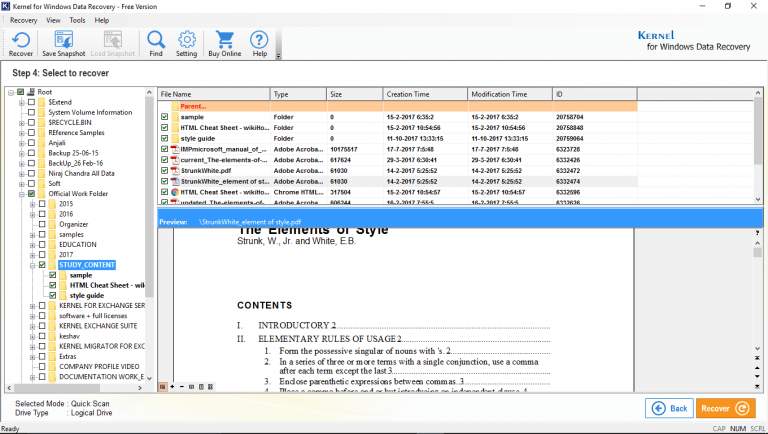Click the folder tree vertical scrollbar
This screenshot has width=768, height=434.
click(149, 235)
